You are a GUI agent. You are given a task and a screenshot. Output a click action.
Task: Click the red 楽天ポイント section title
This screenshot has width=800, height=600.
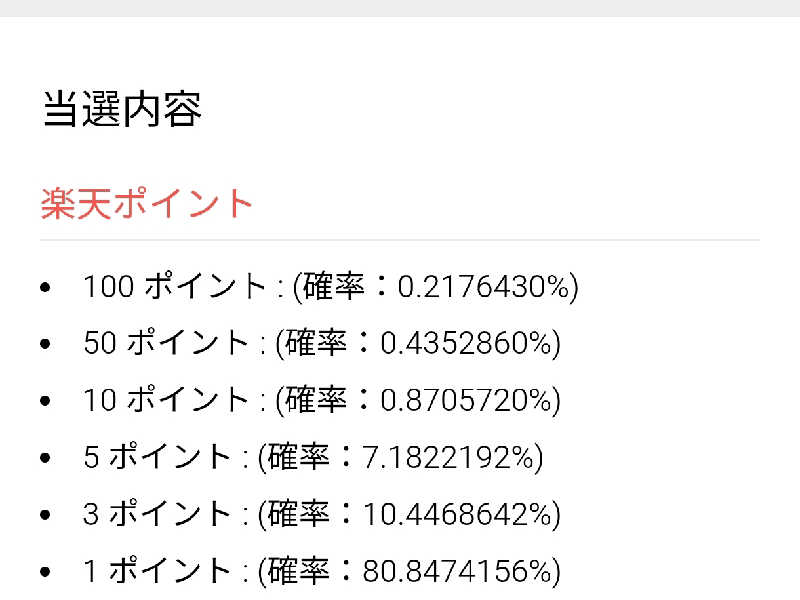pyautogui.click(x=147, y=204)
